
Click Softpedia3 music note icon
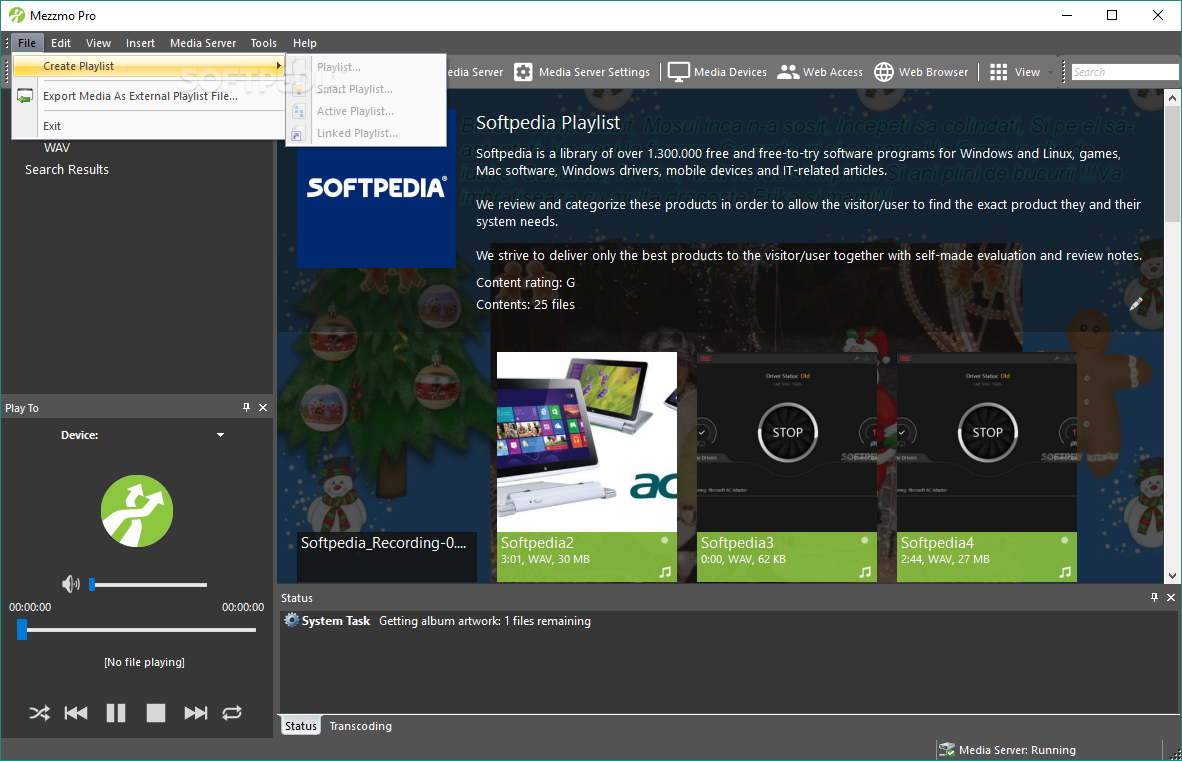point(865,572)
